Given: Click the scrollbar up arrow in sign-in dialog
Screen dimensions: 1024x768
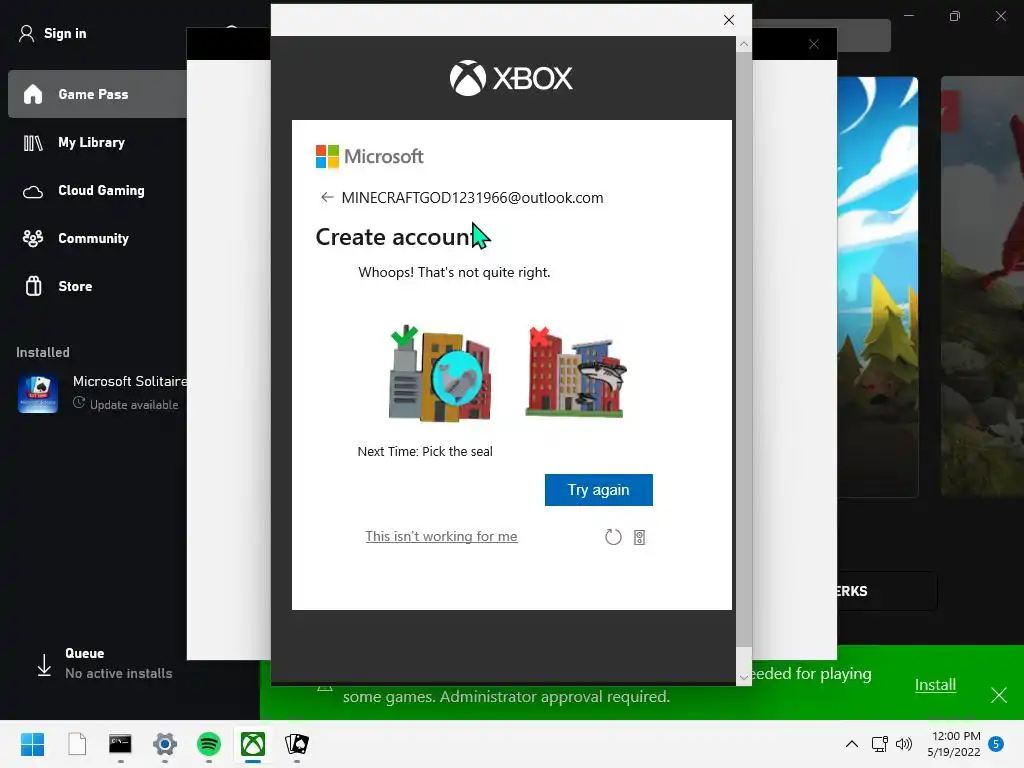Looking at the screenshot, I should coord(744,44).
